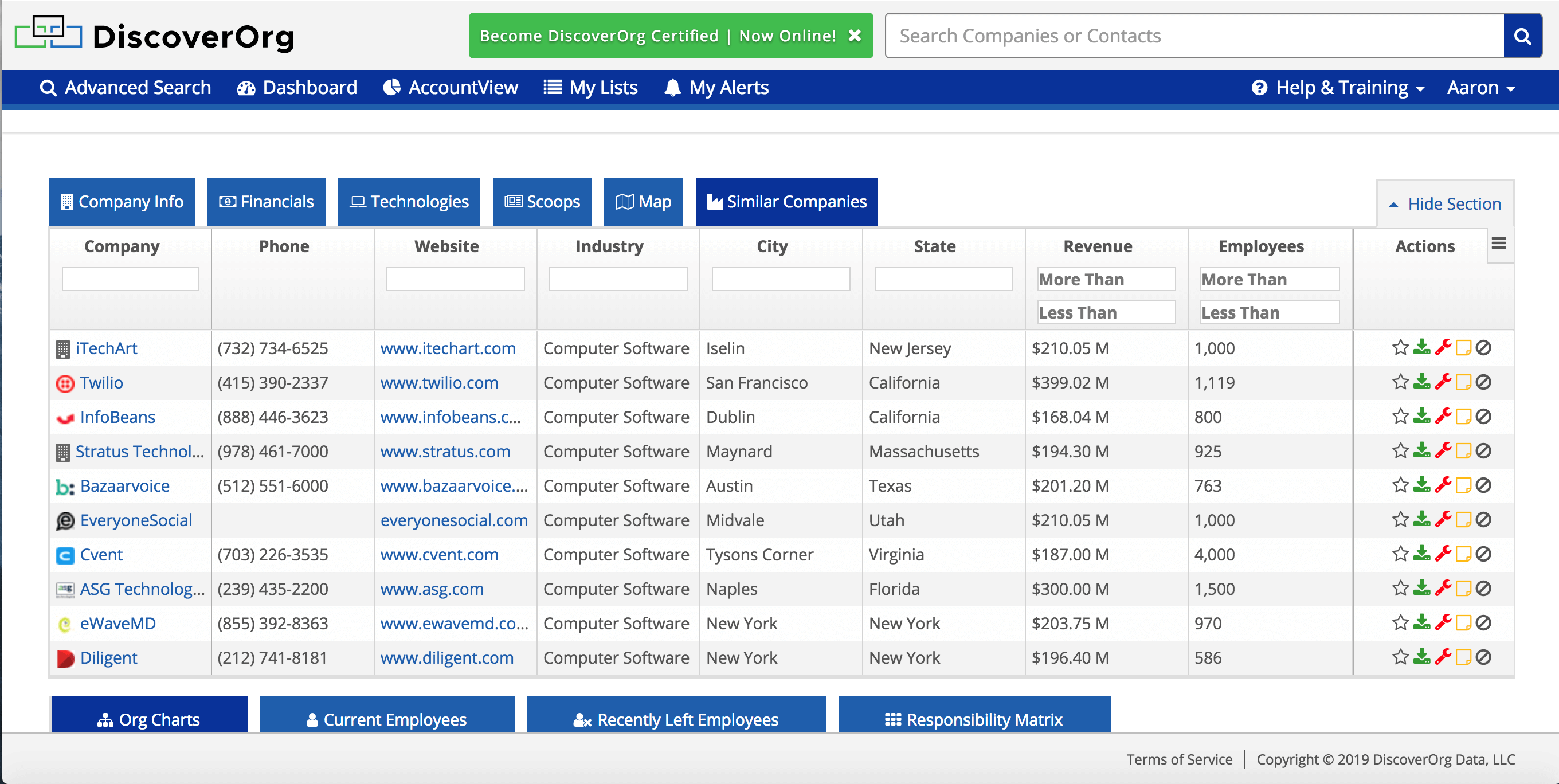Image resolution: width=1559 pixels, height=784 pixels.
Task: Click the wrench icon for InfoBeans
Action: 1443,416
